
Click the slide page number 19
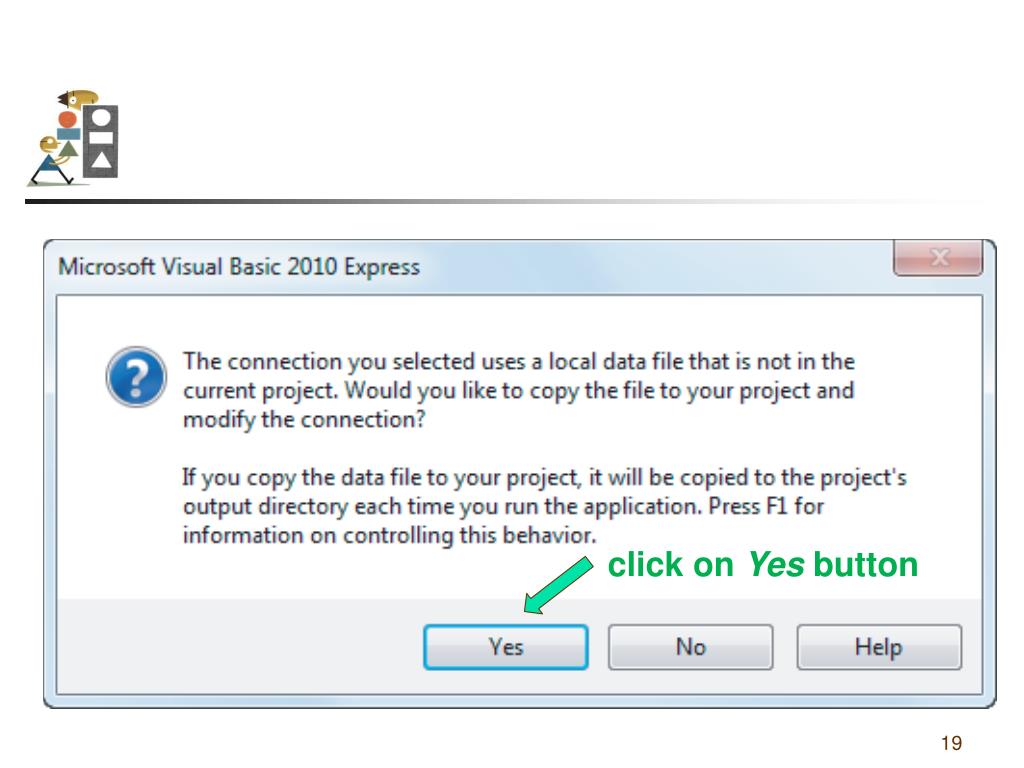pos(952,743)
